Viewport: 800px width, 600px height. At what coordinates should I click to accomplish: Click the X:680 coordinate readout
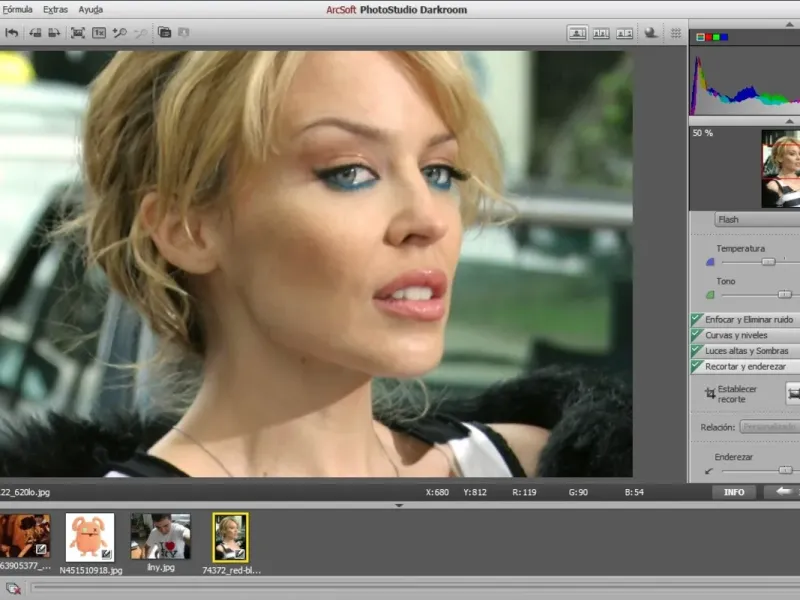(x=437, y=492)
